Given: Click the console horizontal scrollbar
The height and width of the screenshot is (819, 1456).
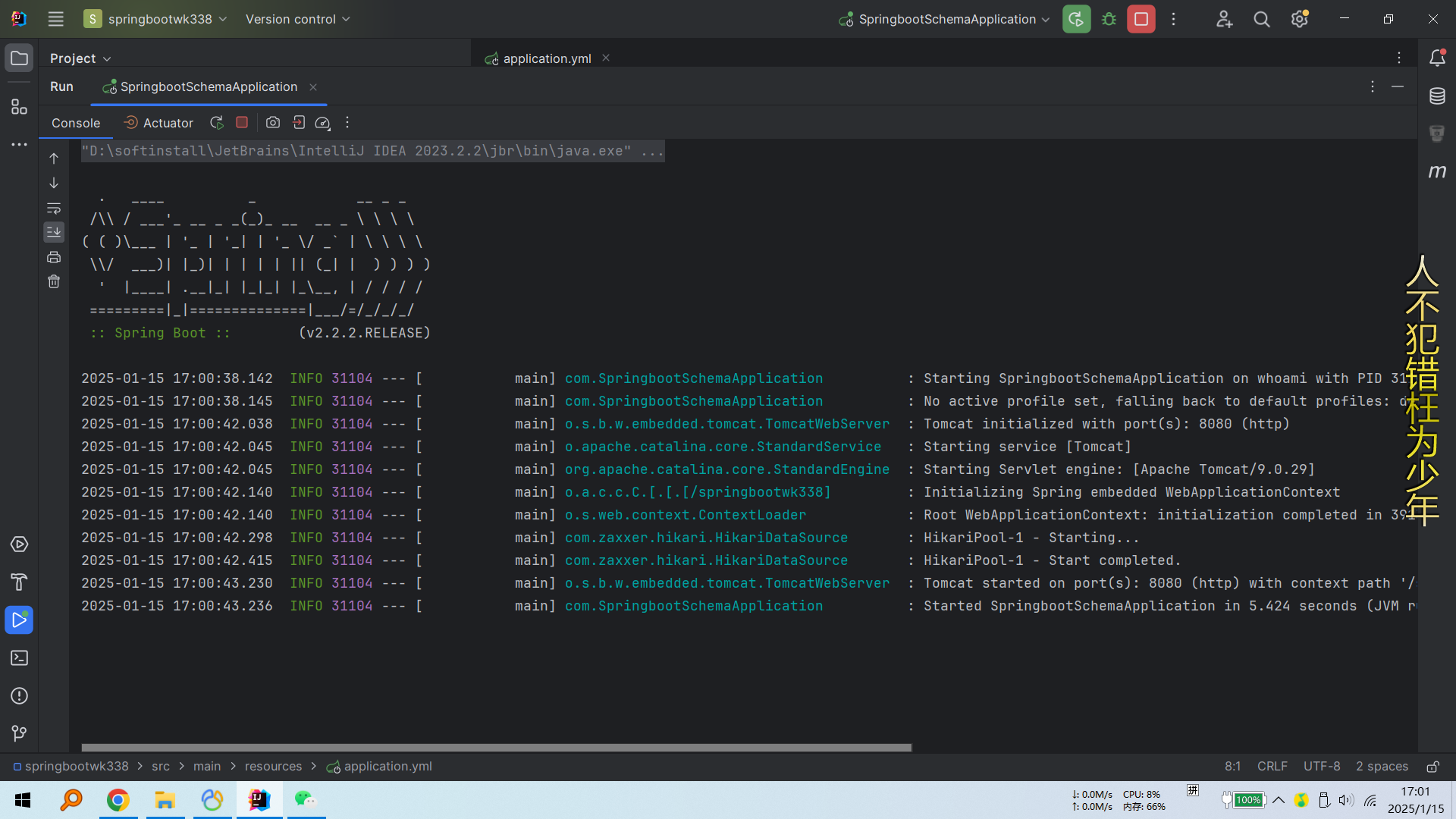Looking at the screenshot, I should [496, 748].
